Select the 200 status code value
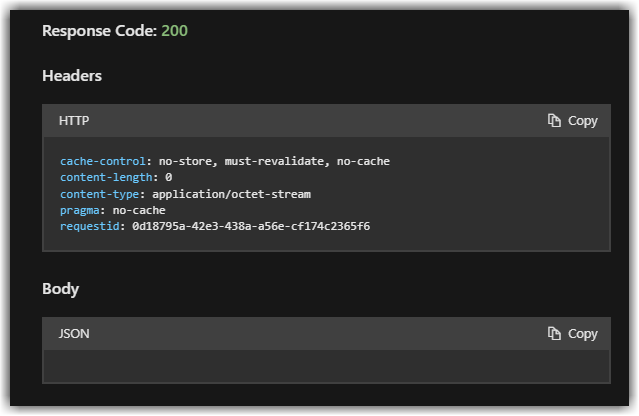Image resolution: width=639 pixels, height=416 pixels. pos(175,31)
